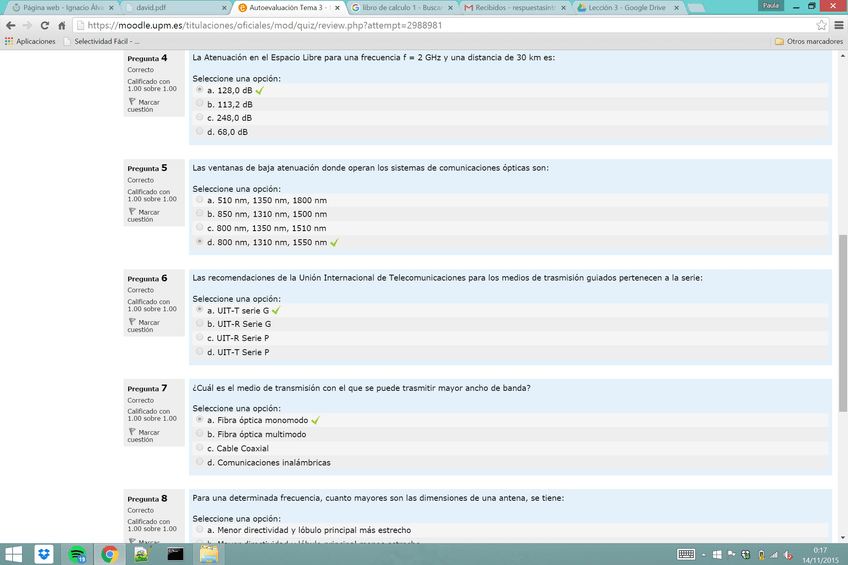
Task: Open the Aplicaciones bookmarks shortcut
Action: pyautogui.click(x=30, y=41)
